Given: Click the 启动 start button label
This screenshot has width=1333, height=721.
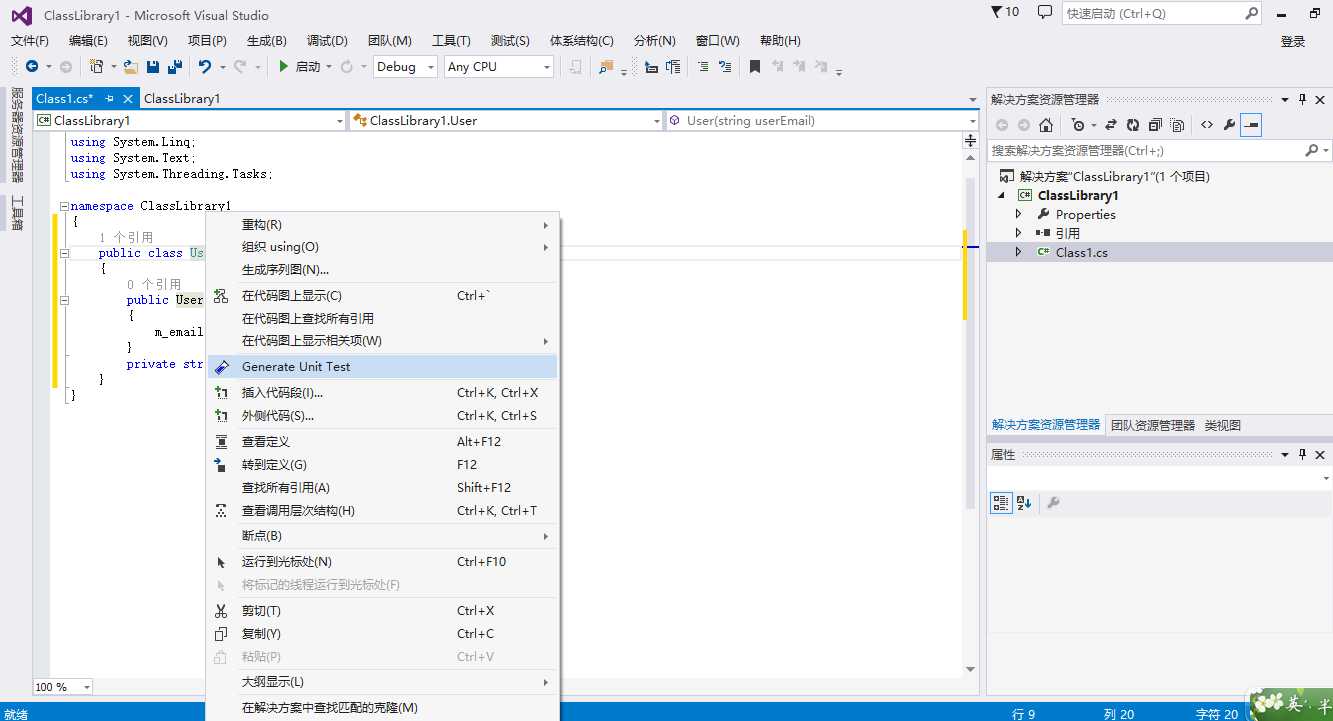Looking at the screenshot, I should point(308,67).
